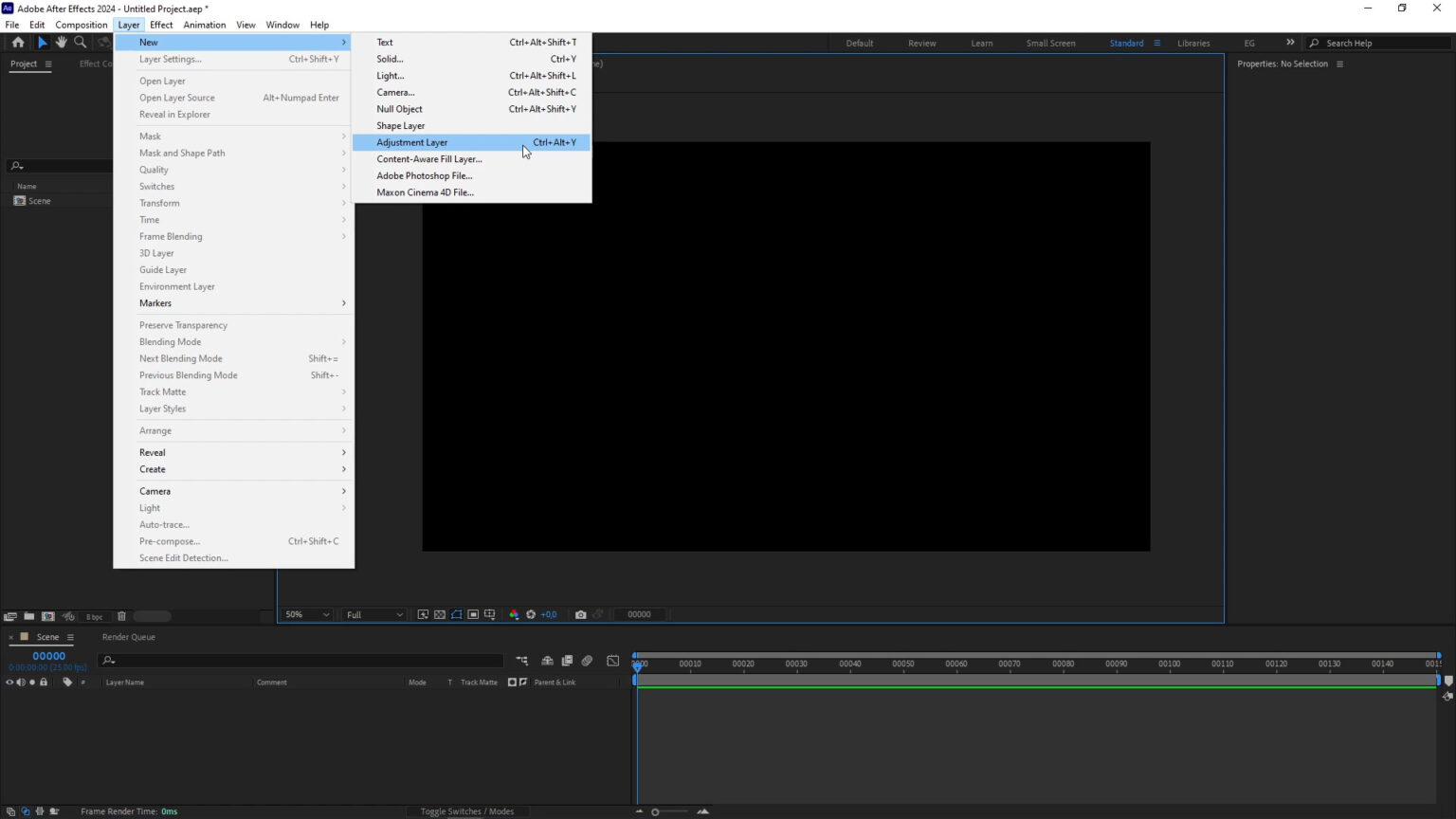Toggle the Transparency Grid in the viewer

pyautogui.click(x=439, y=614)
